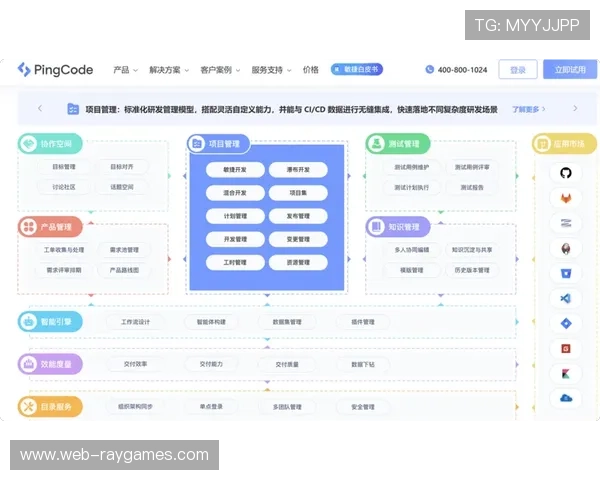Viewport: 600px width, 480px height.
Task: Click 交付效率 in 效能度量 row
Action: coord(135,364)
